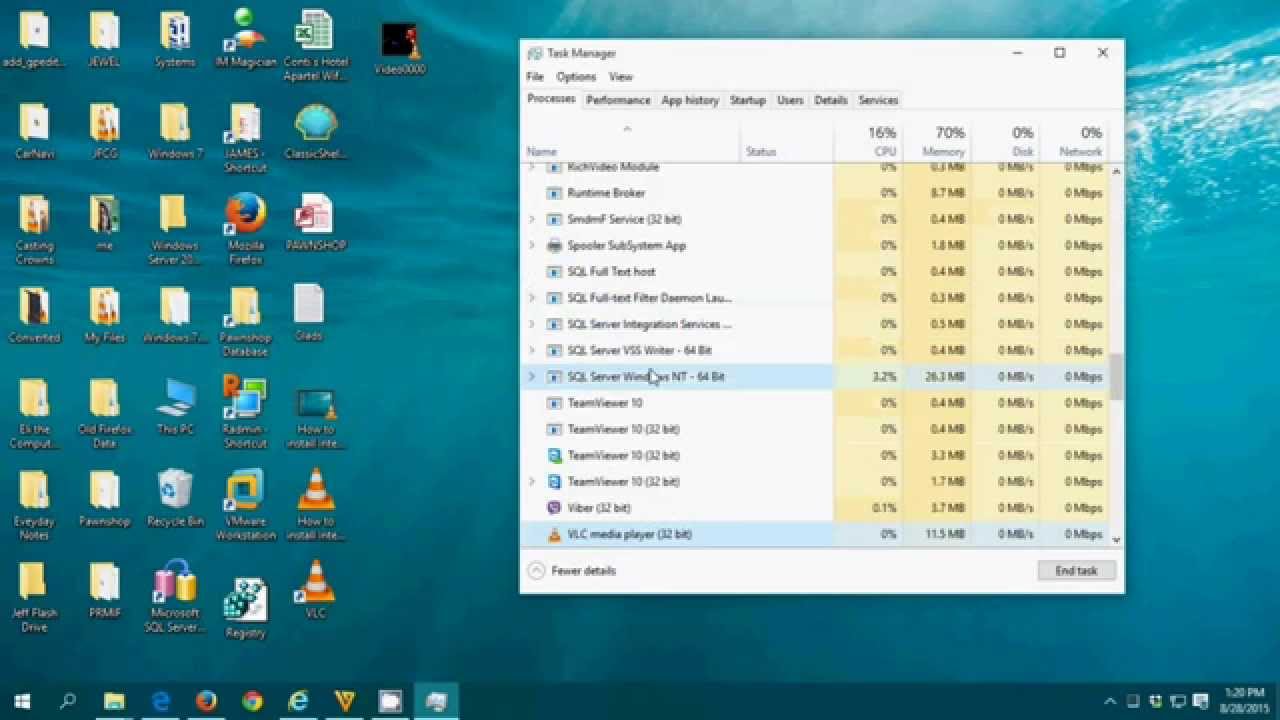Expand SQL Full-text Filter Daemon Launcher row
This screenshot has width=1280, height=720.
tap(531, 298)
